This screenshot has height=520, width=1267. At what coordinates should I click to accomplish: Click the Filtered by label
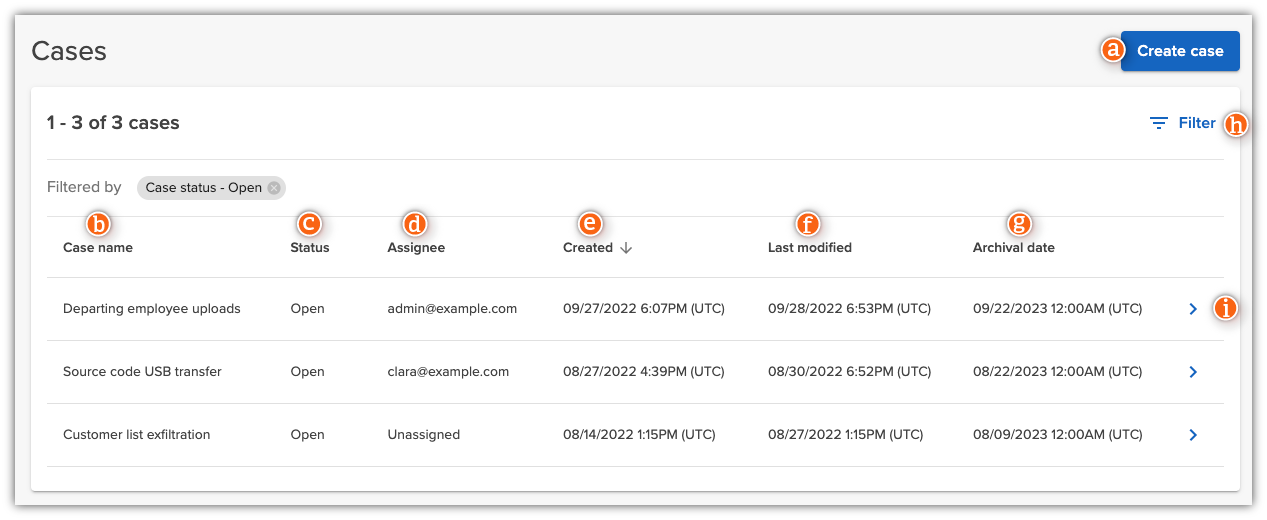point(84,187)
